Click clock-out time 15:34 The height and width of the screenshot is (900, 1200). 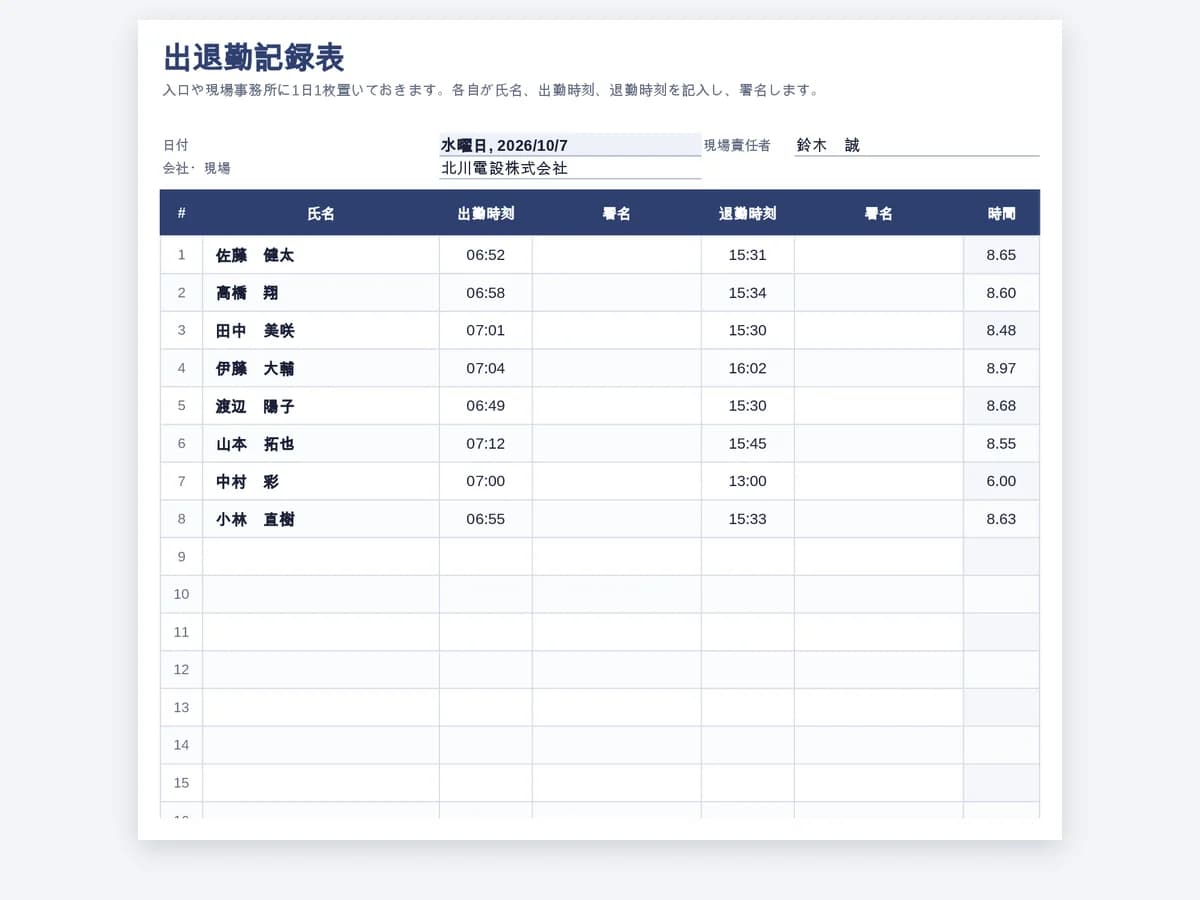point(747,293)
